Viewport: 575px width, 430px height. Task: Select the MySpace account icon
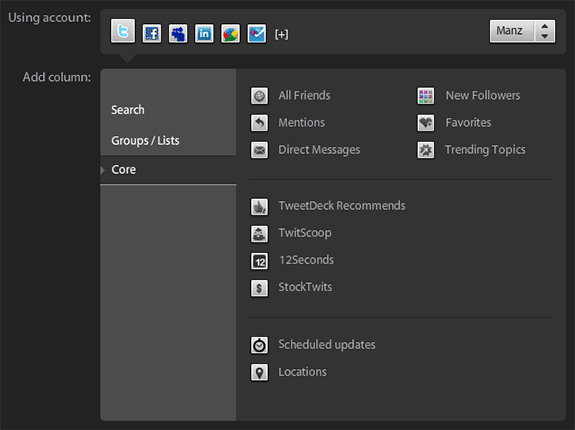click(178, 34)
